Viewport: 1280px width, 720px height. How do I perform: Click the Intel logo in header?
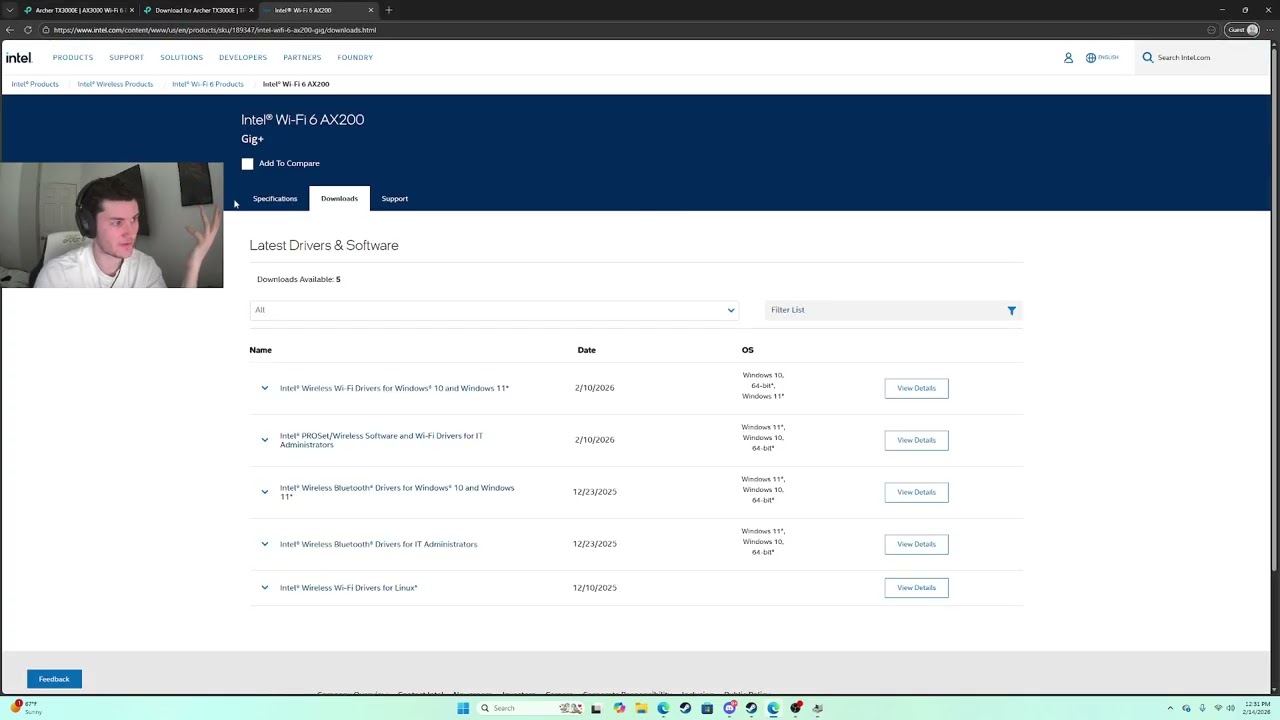pyautogui.click(x=18, y=58)
